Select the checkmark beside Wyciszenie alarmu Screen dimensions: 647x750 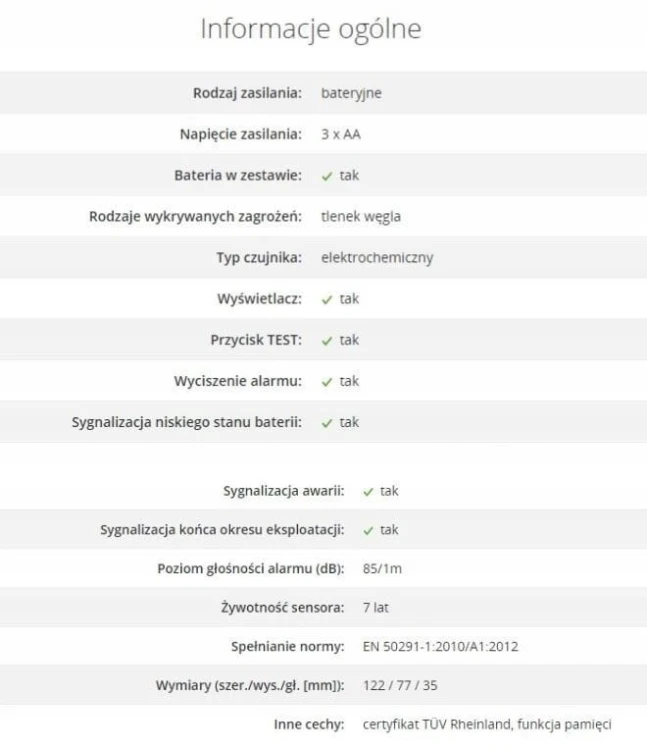327,382
